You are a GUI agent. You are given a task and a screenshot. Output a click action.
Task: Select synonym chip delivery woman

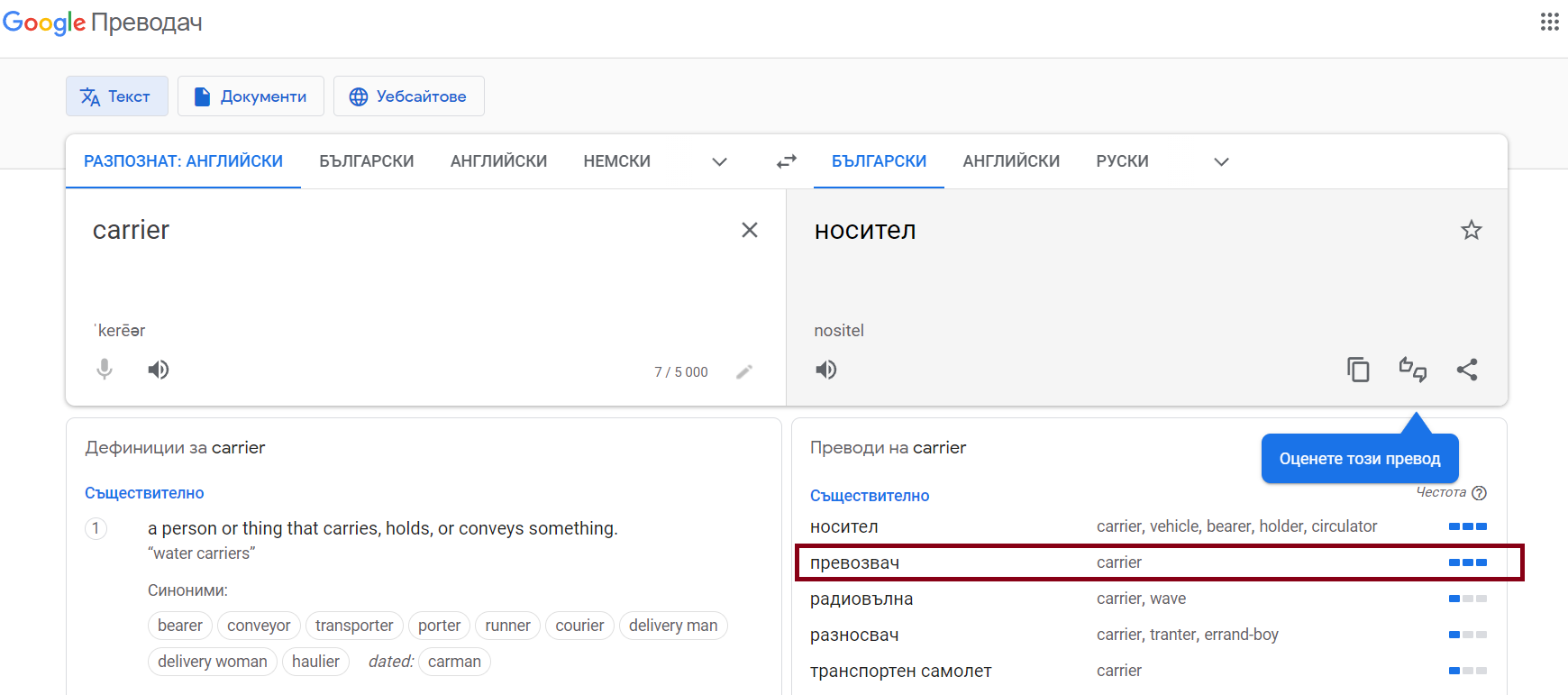(213, 662)
